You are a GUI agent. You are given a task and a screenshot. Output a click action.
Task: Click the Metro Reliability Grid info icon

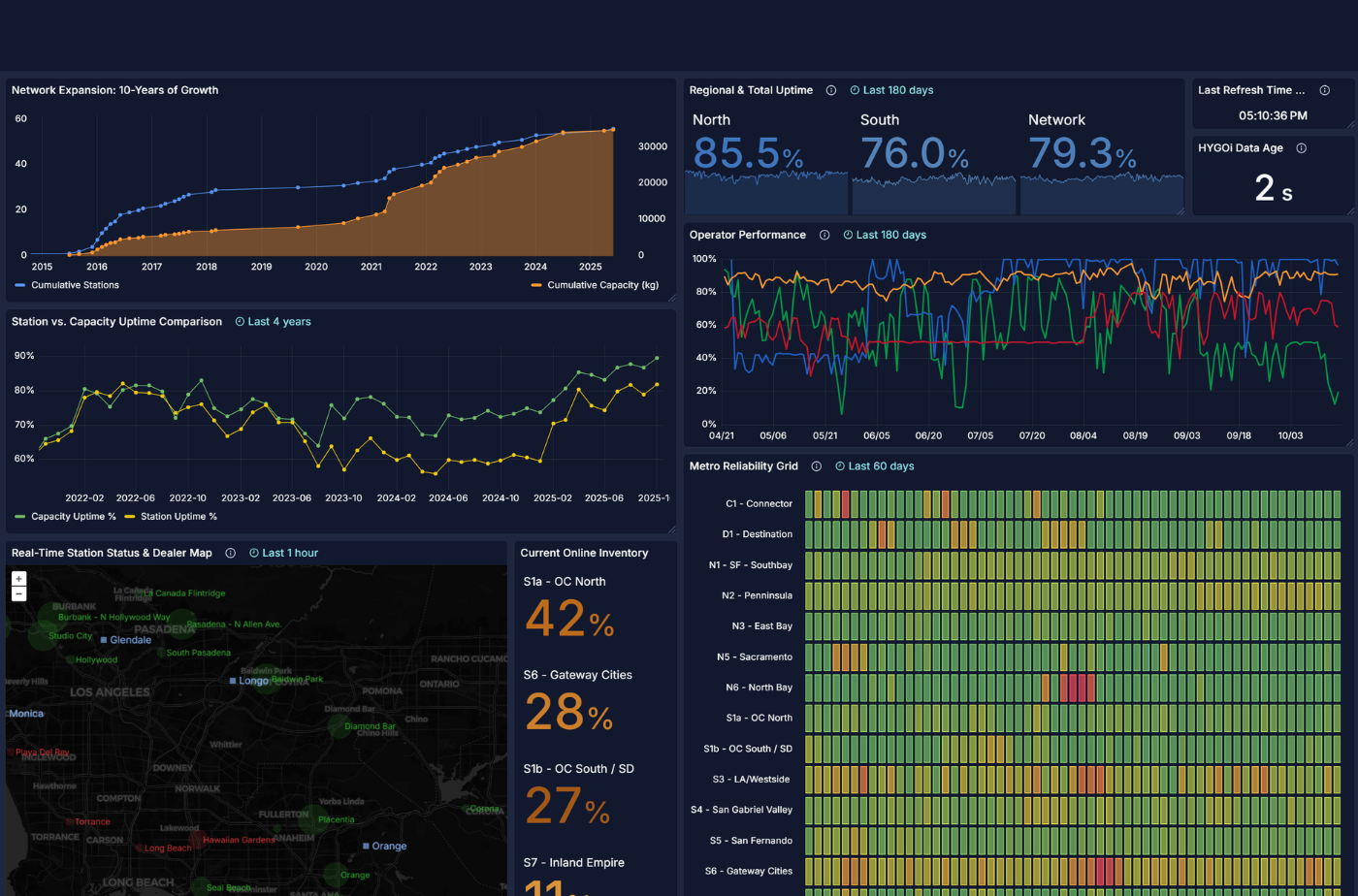[817, 466]
